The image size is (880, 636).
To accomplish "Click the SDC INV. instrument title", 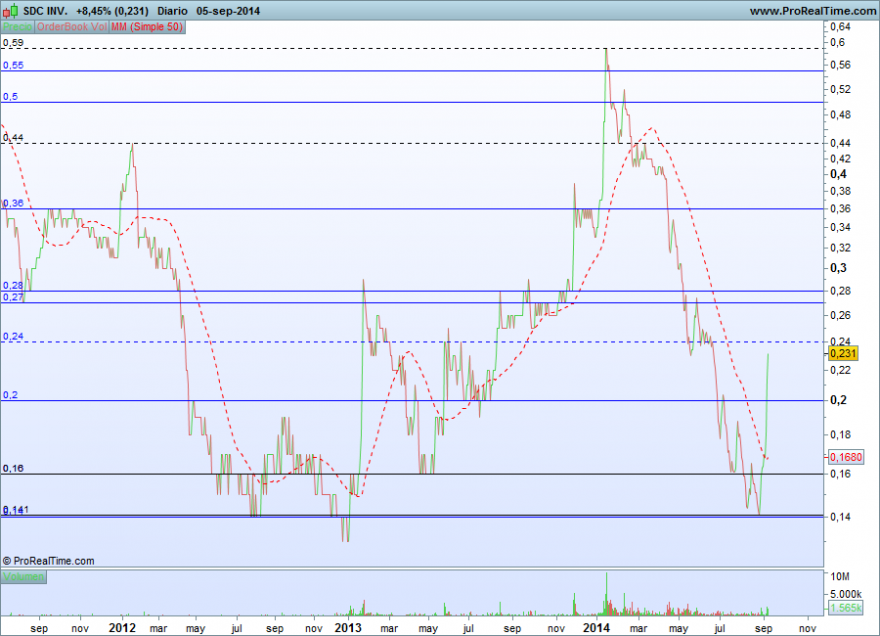I will (45, 11).
